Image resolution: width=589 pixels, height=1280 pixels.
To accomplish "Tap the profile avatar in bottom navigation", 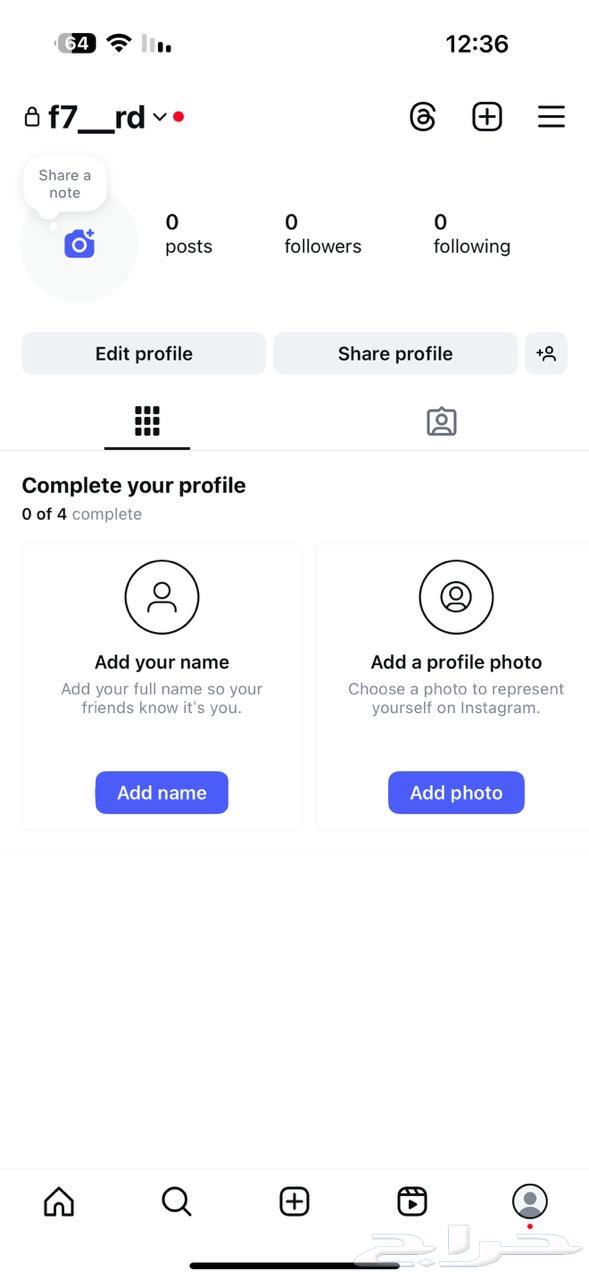I will click(x=529, y=1201).
